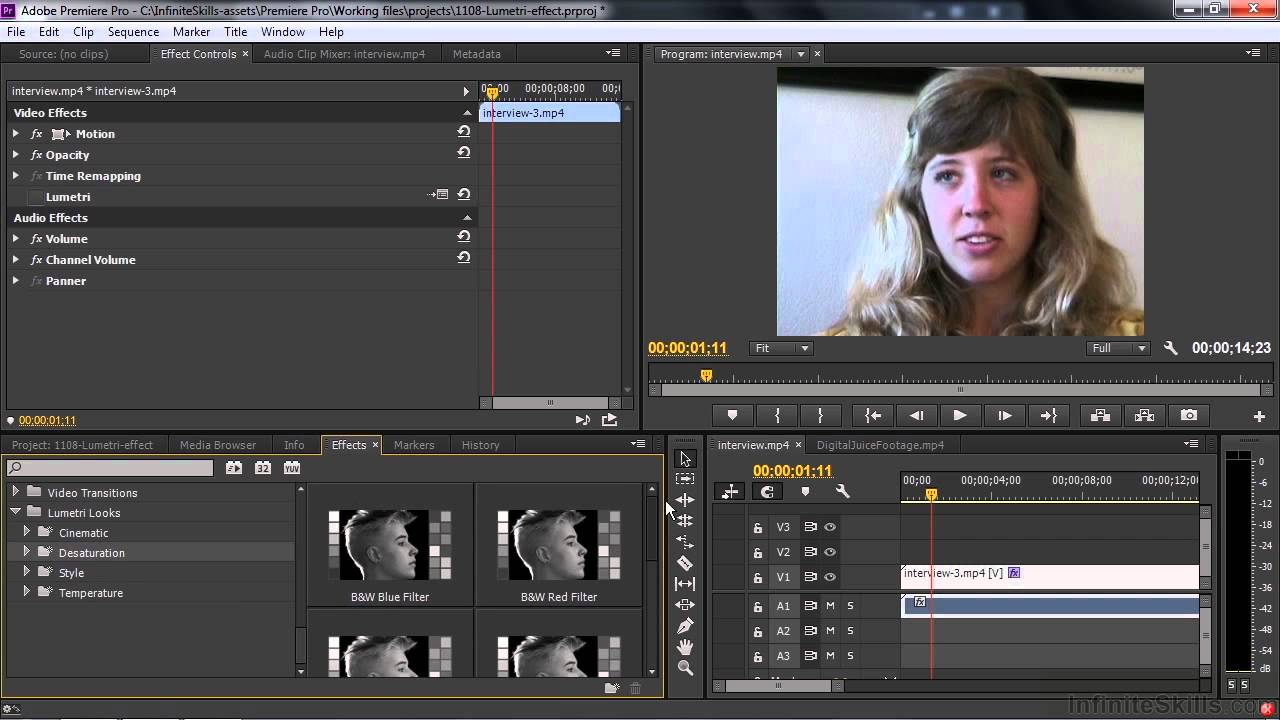The image size is (1280, 720).
Task: Expand Video Transitions folder
Action: point(15,492)
